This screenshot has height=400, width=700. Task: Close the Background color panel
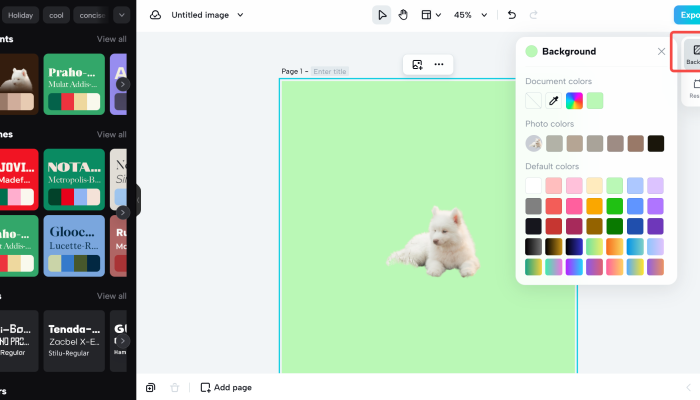tap(661, 51)
